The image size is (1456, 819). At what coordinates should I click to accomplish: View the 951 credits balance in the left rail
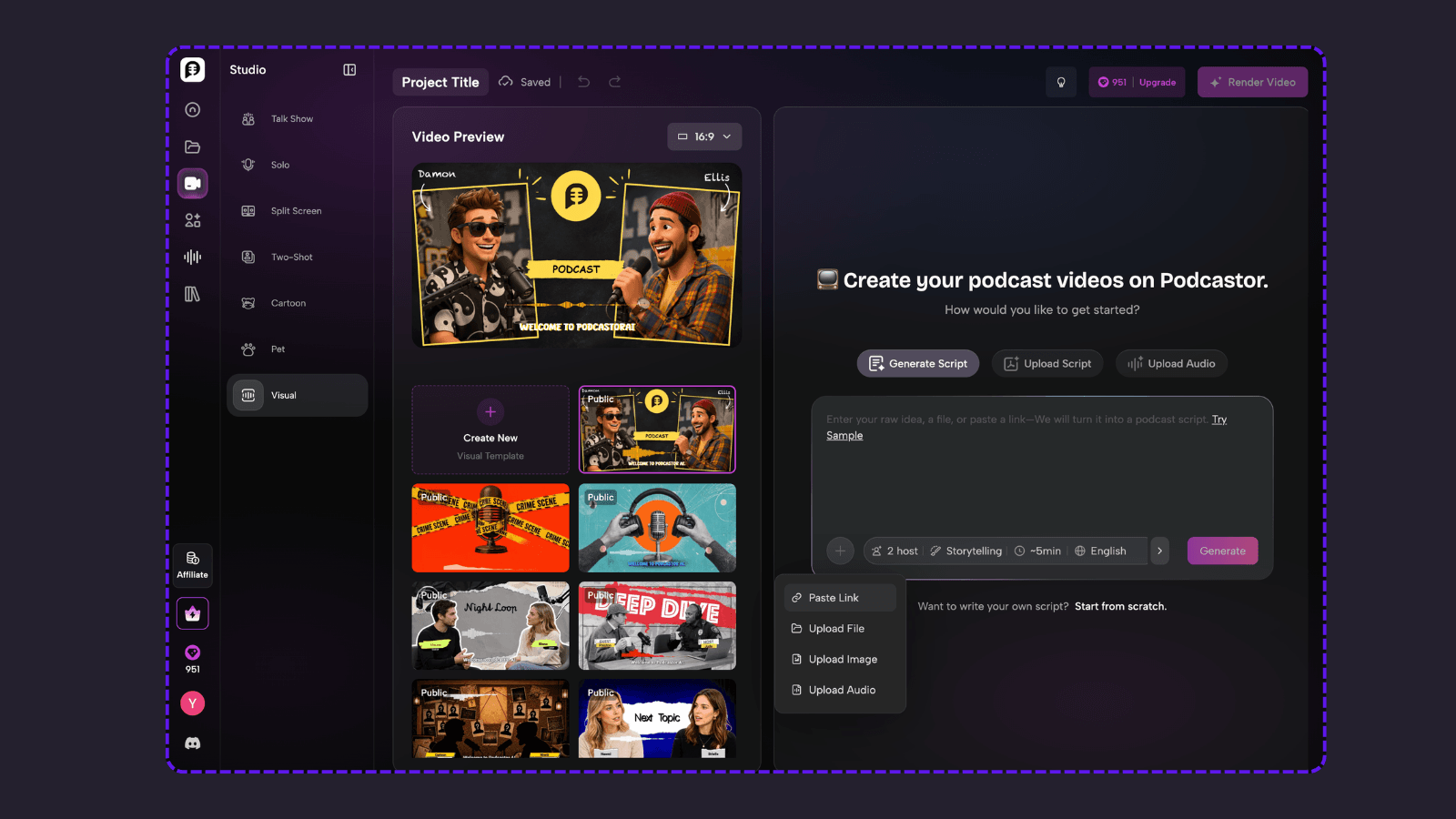click(192, 659)
